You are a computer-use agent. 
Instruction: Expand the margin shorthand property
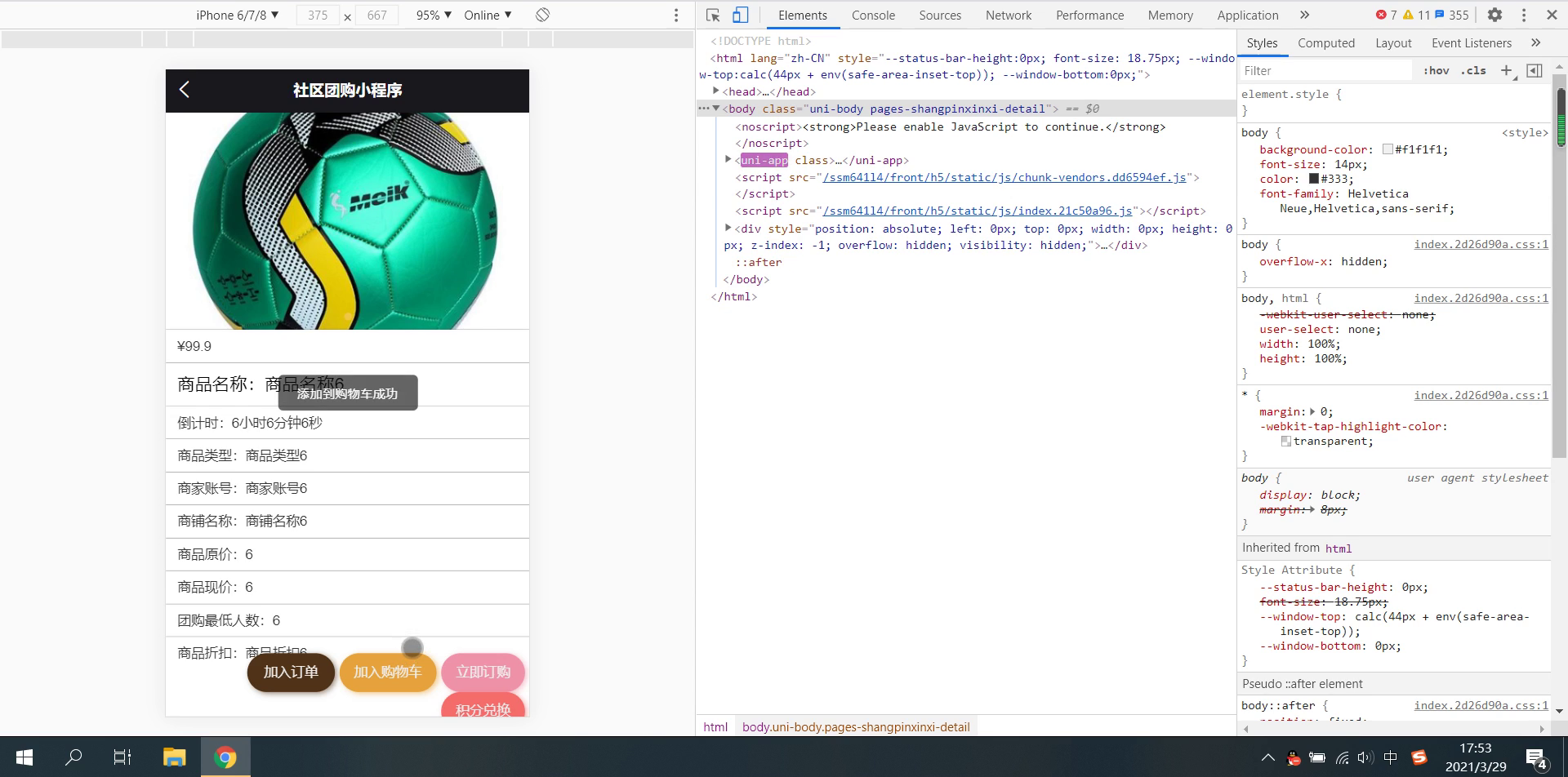click(x=1313, y=411)
